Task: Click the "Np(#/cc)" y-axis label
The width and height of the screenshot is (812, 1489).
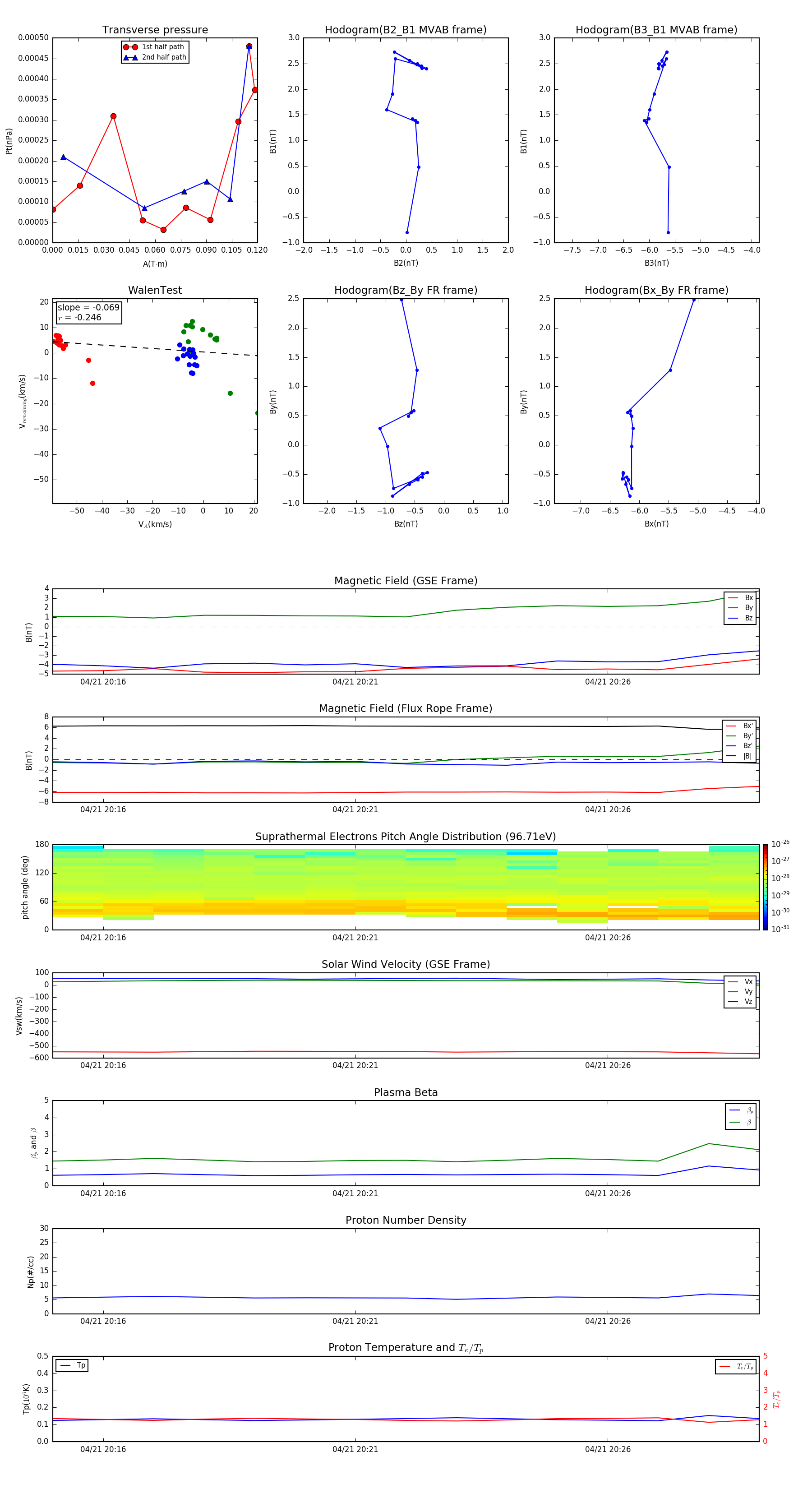Action: coord(31,1272)
